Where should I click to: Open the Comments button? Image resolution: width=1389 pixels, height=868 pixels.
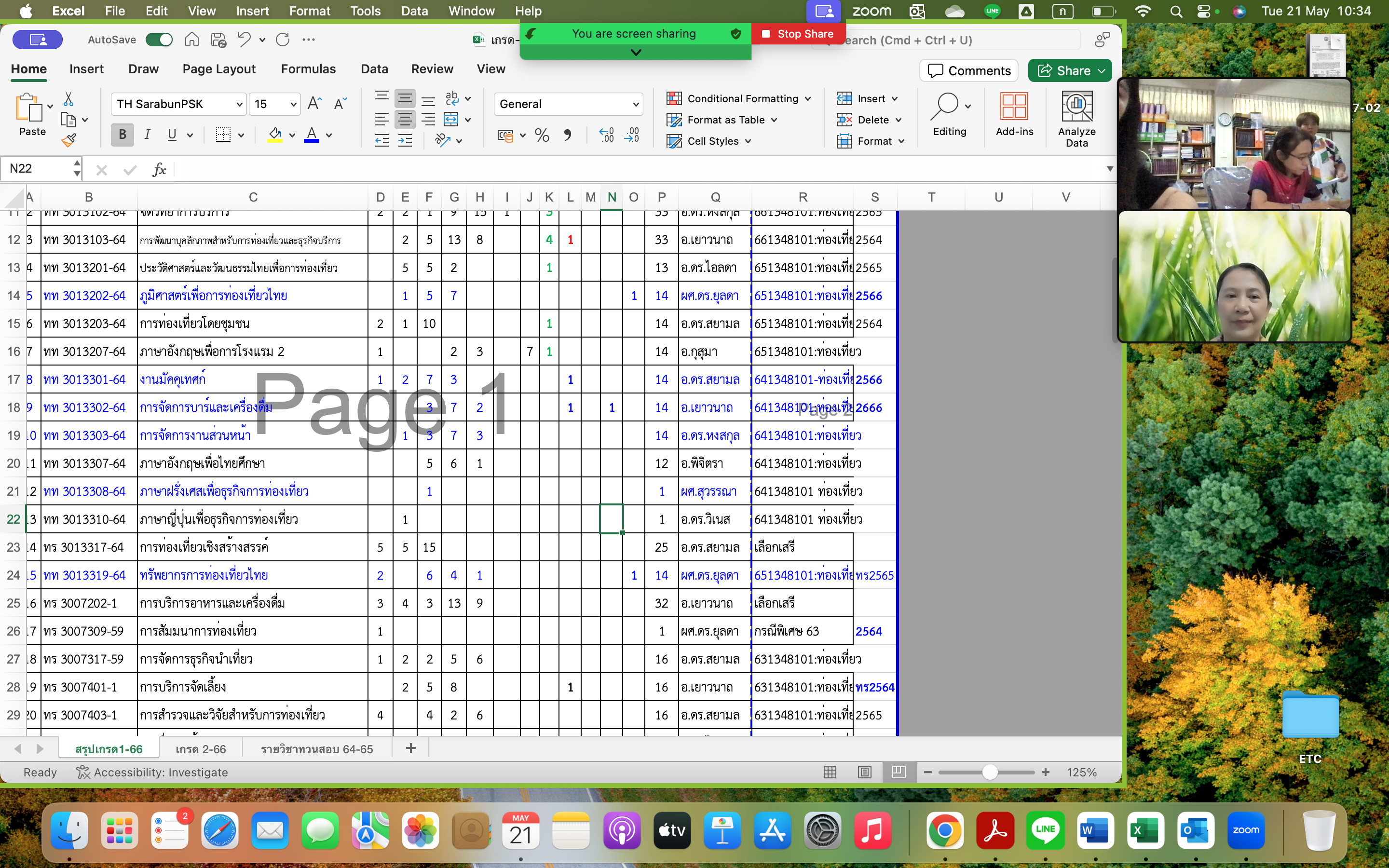969,70
